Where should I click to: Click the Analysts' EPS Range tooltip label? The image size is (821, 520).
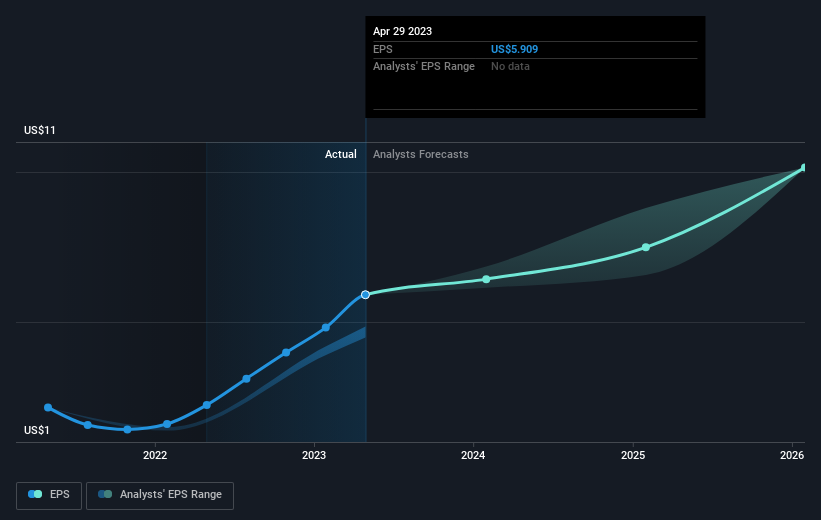pos(424,67)
